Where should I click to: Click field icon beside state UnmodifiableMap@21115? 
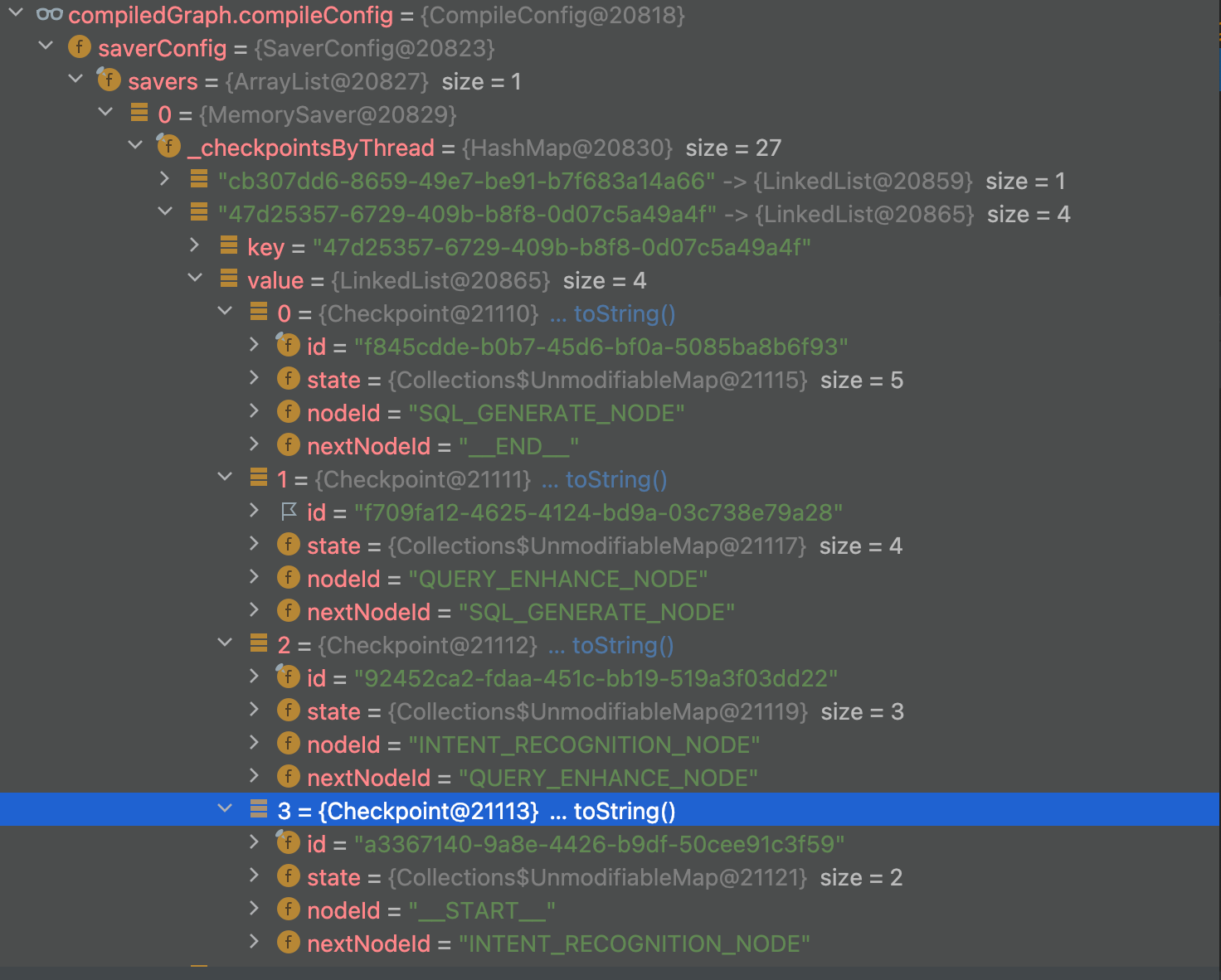click(x=289, y=378)
